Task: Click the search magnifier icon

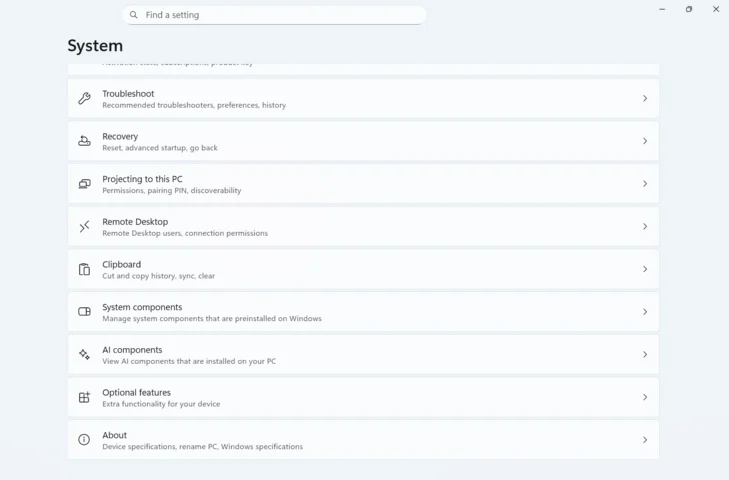Action: (x=134, y=15)
